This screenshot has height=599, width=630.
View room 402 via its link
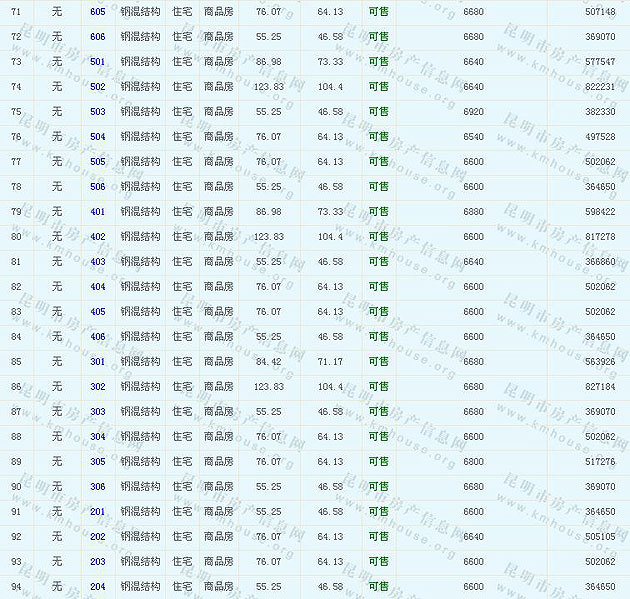[97, 237]
